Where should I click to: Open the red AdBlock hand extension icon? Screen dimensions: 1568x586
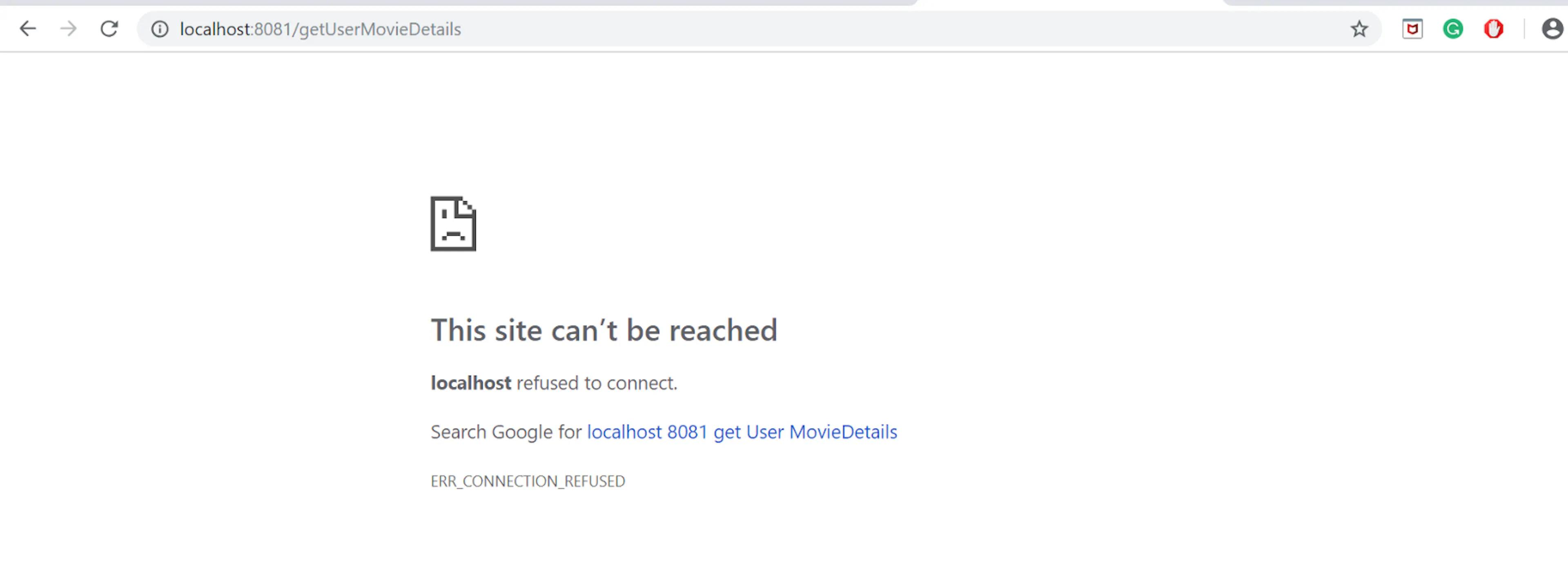(1493, 29)
